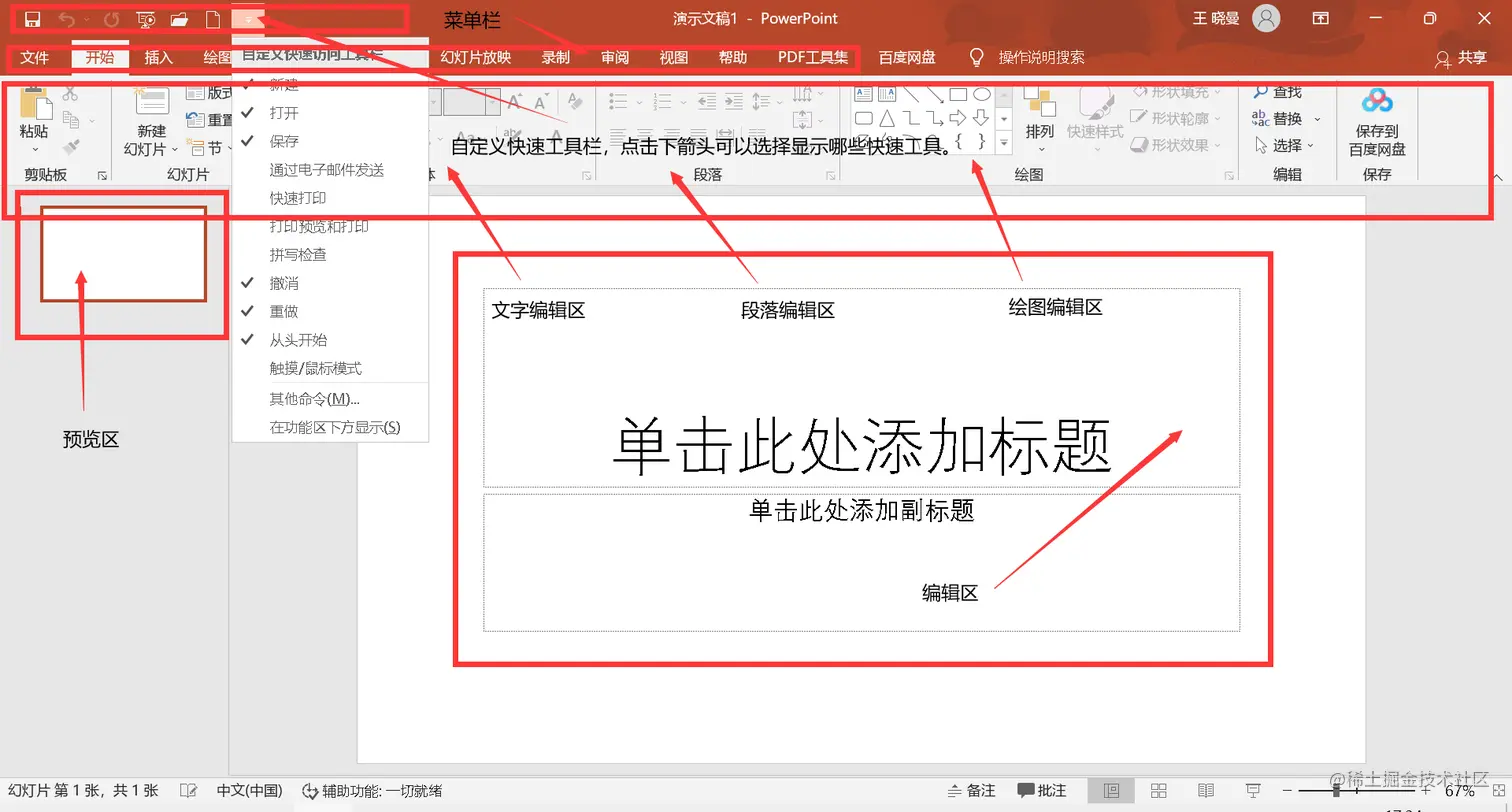
Task: Click the 共享 (Share) button
Action: (x=1461, y=58)
